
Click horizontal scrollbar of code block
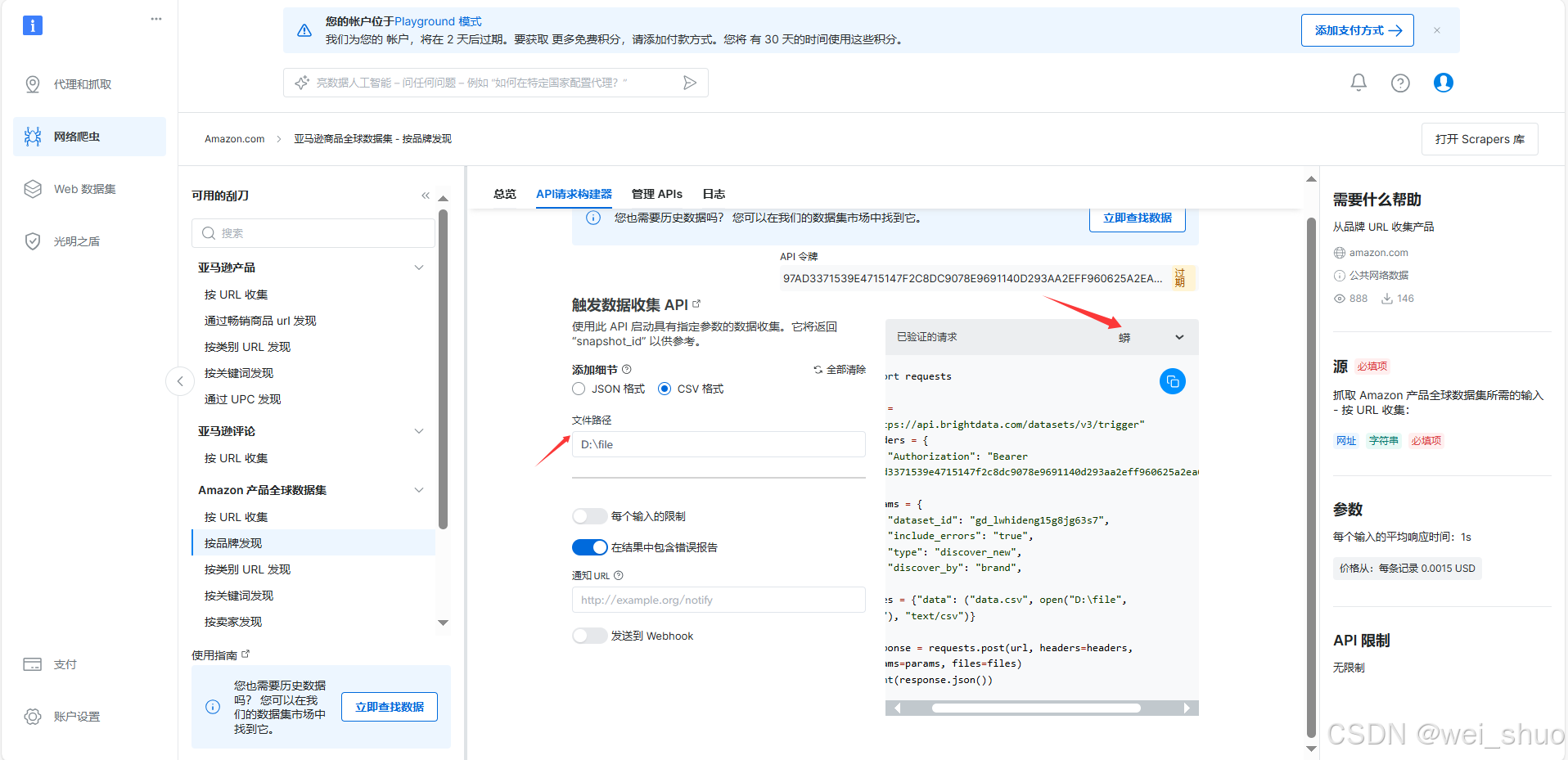click(1036, 708)
